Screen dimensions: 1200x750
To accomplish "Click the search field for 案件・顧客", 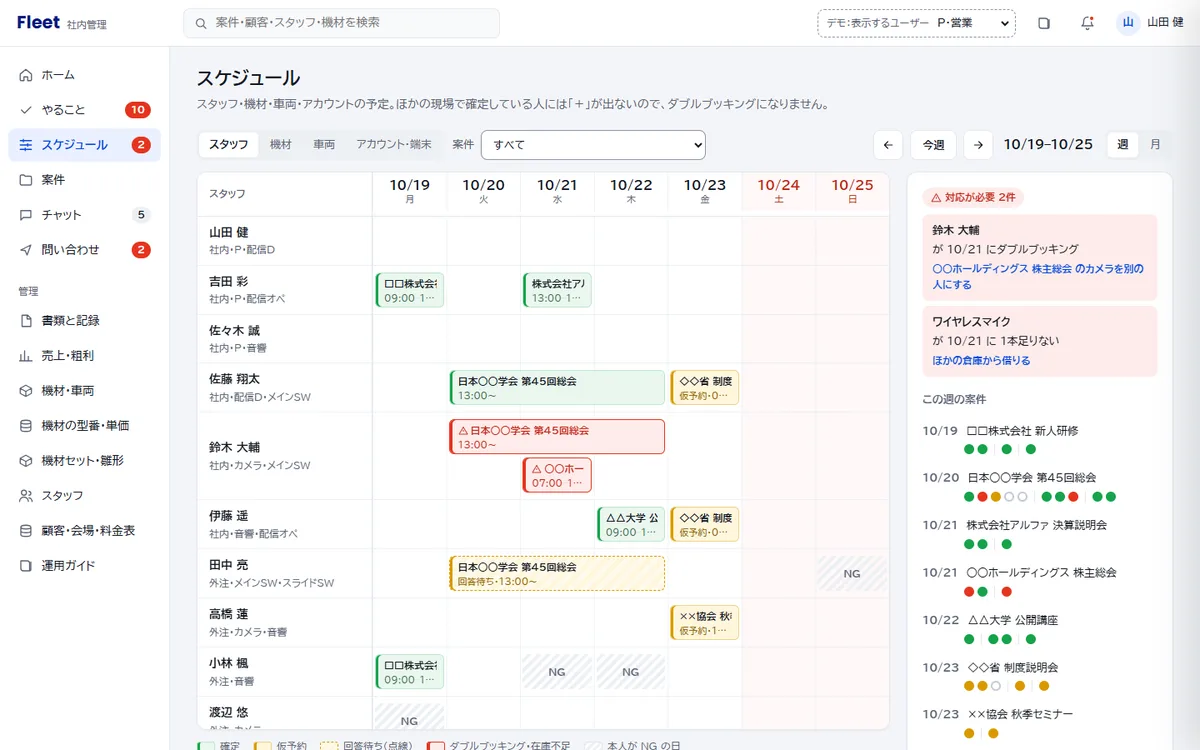I will point(341,23).
